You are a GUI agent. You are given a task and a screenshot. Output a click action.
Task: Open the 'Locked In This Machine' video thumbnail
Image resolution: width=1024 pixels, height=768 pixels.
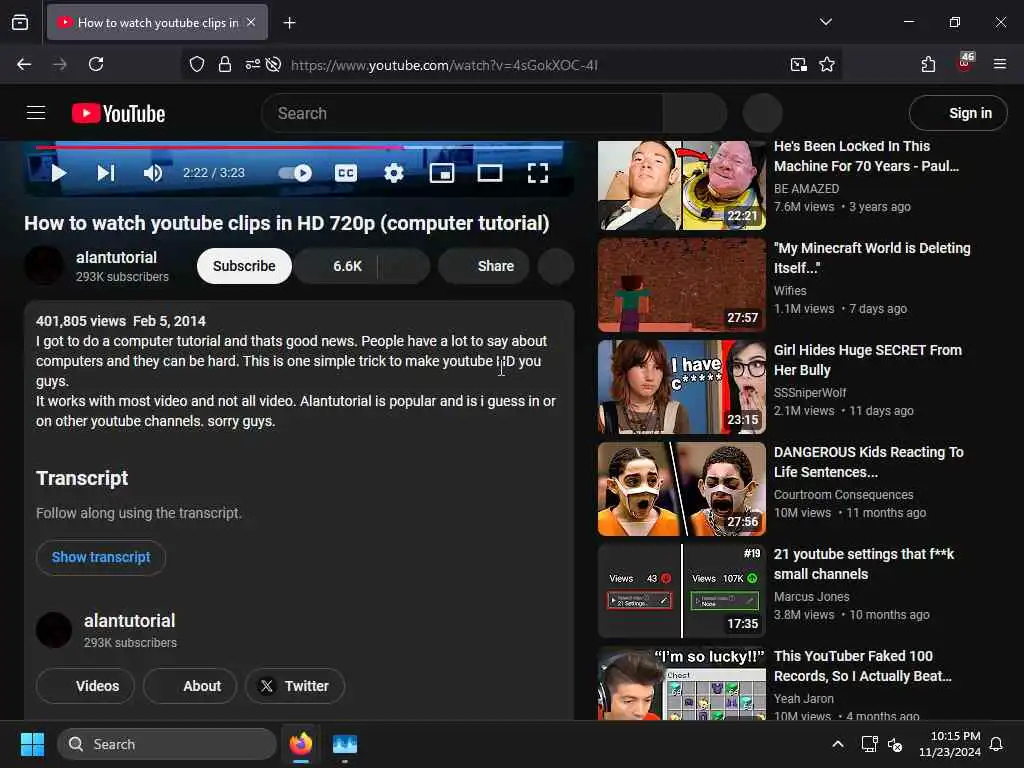click(x=682, y=185)
